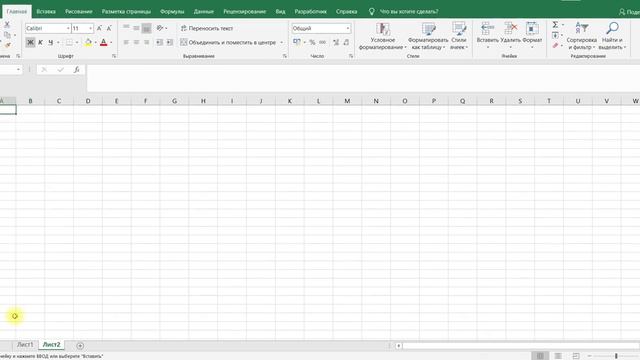
Task: Align text to the top
Action: pos(126,28)
